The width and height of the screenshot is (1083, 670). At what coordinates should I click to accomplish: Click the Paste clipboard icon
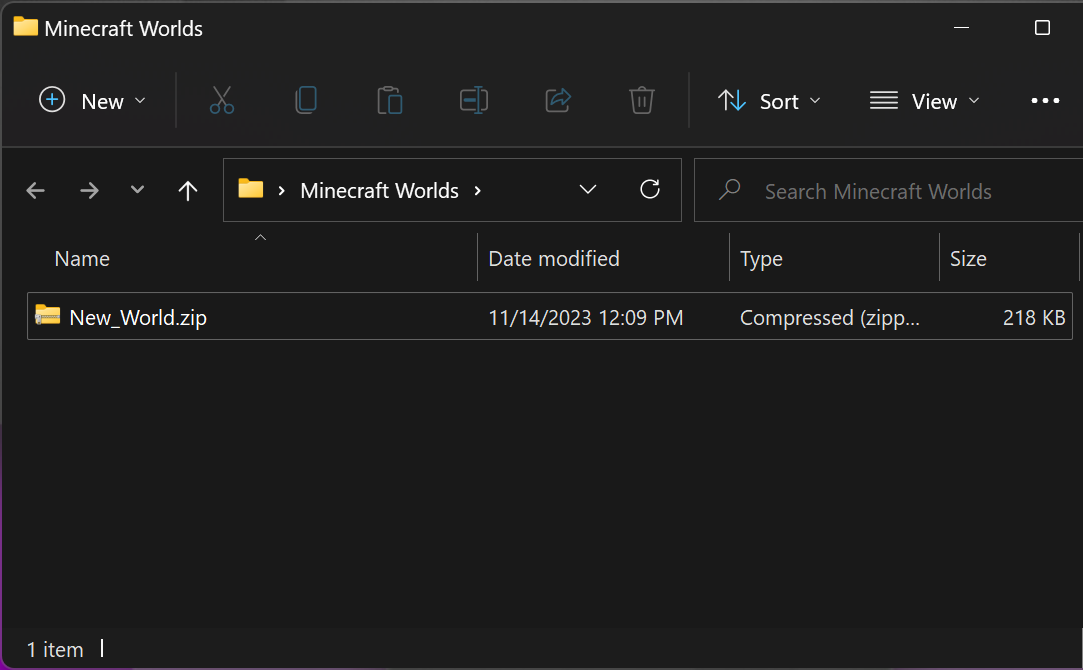point(390,101)
